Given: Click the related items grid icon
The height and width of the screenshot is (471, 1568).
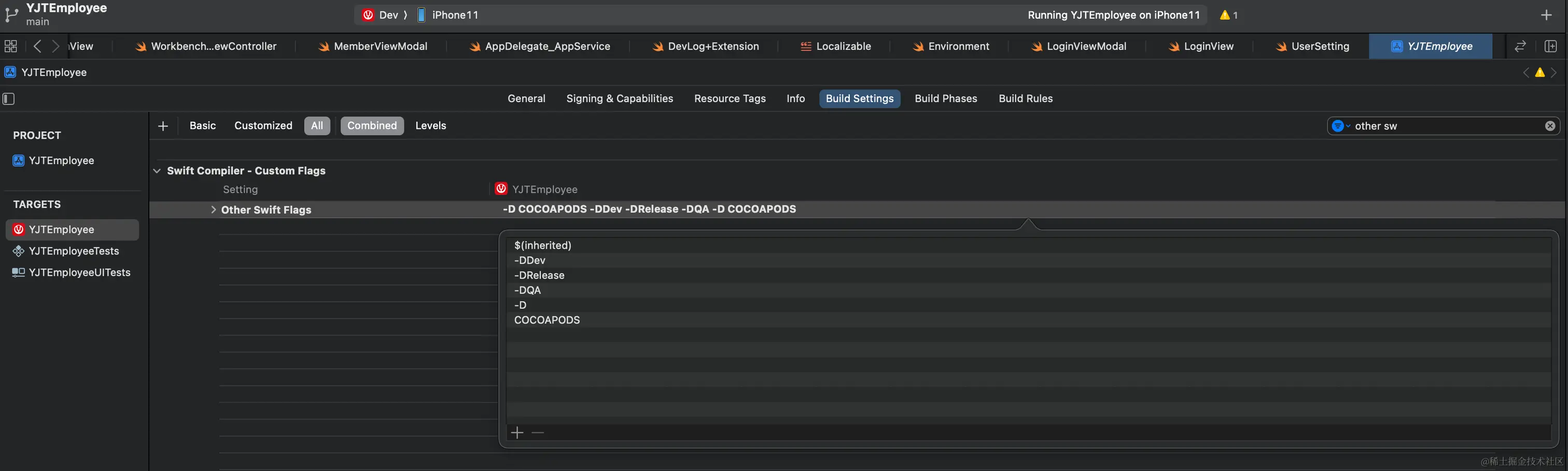Looking at the screenshot, I should pyautogui.click(x=10, y=46).
